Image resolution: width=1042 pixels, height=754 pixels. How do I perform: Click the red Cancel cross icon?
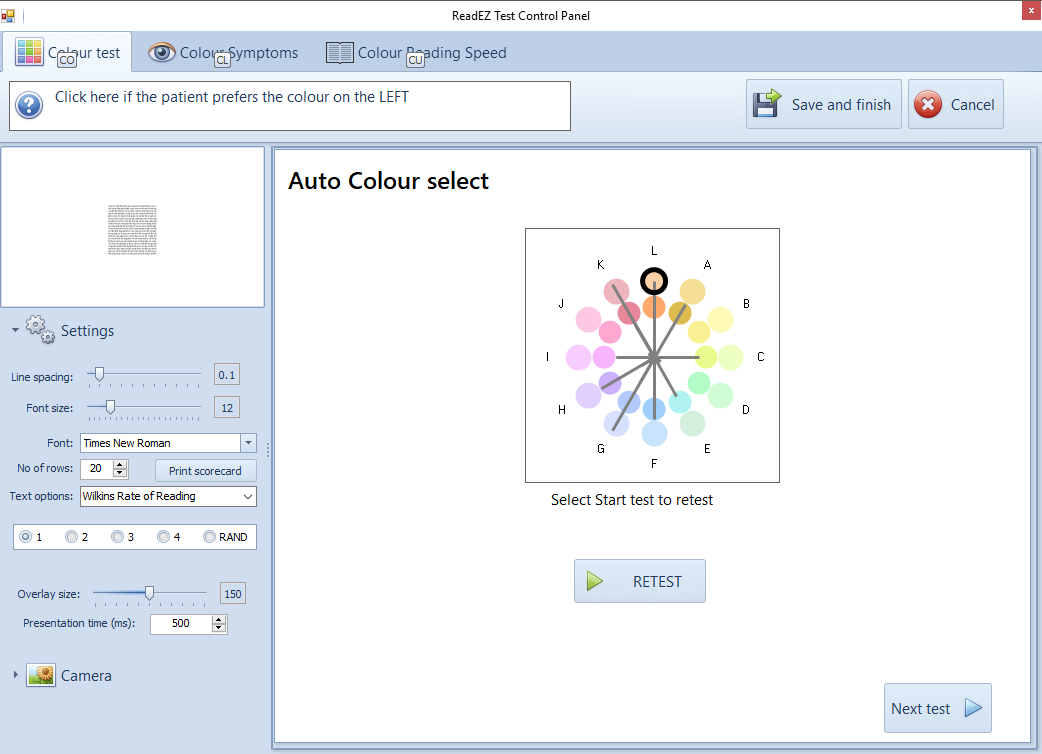click(x=928, y=105)
